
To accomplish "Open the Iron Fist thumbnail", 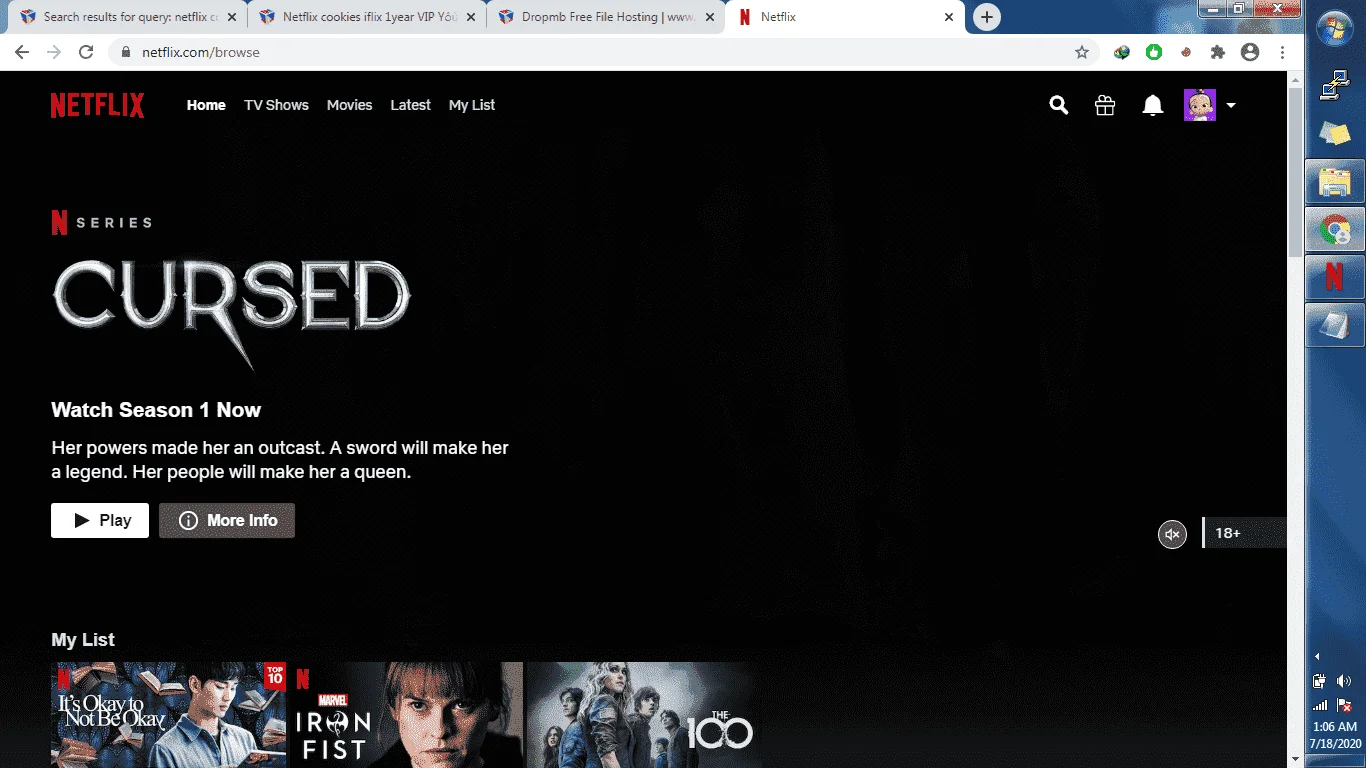I will pyautogui.click(x=405, y=715).
